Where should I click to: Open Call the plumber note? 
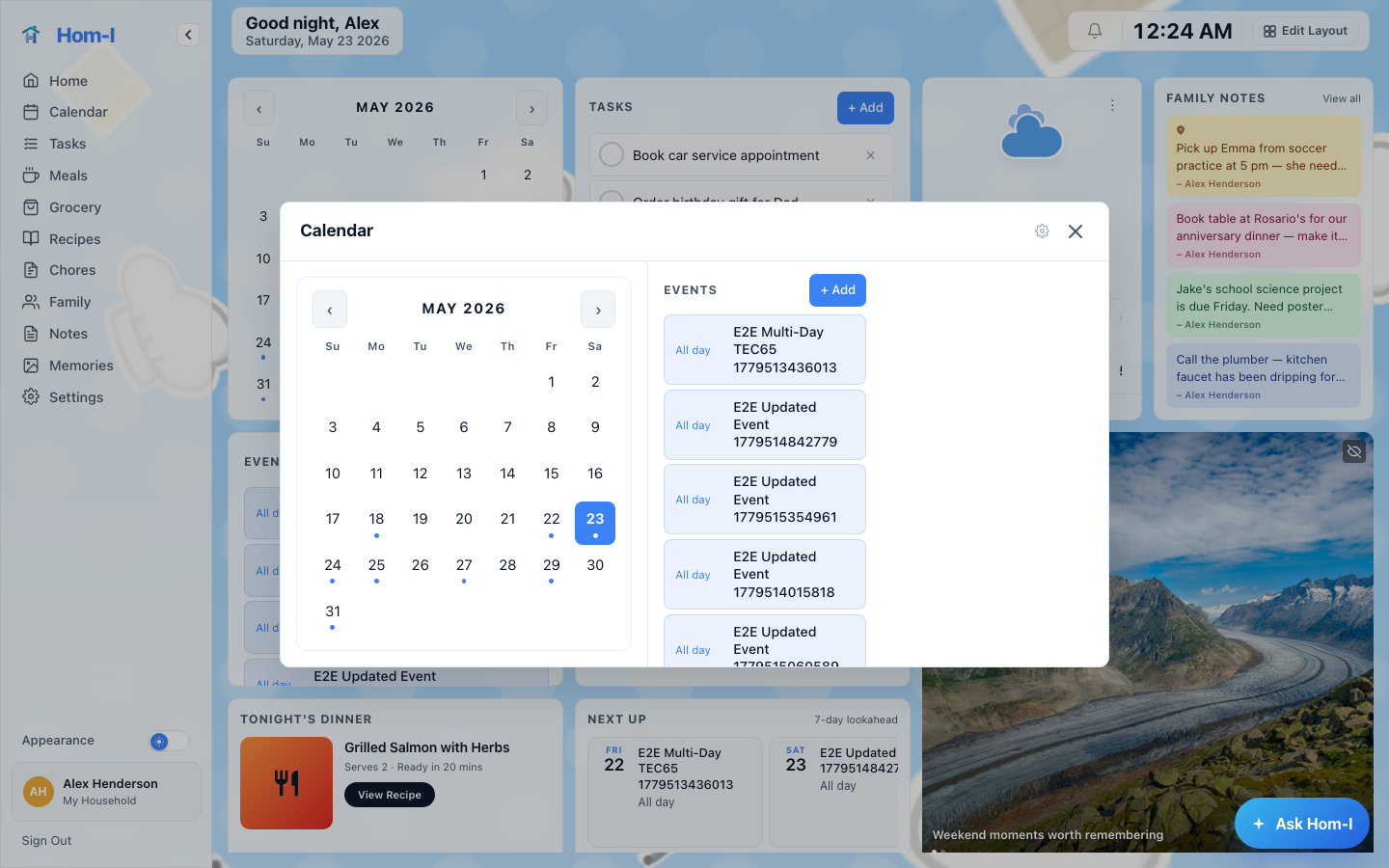point(1264,376)
